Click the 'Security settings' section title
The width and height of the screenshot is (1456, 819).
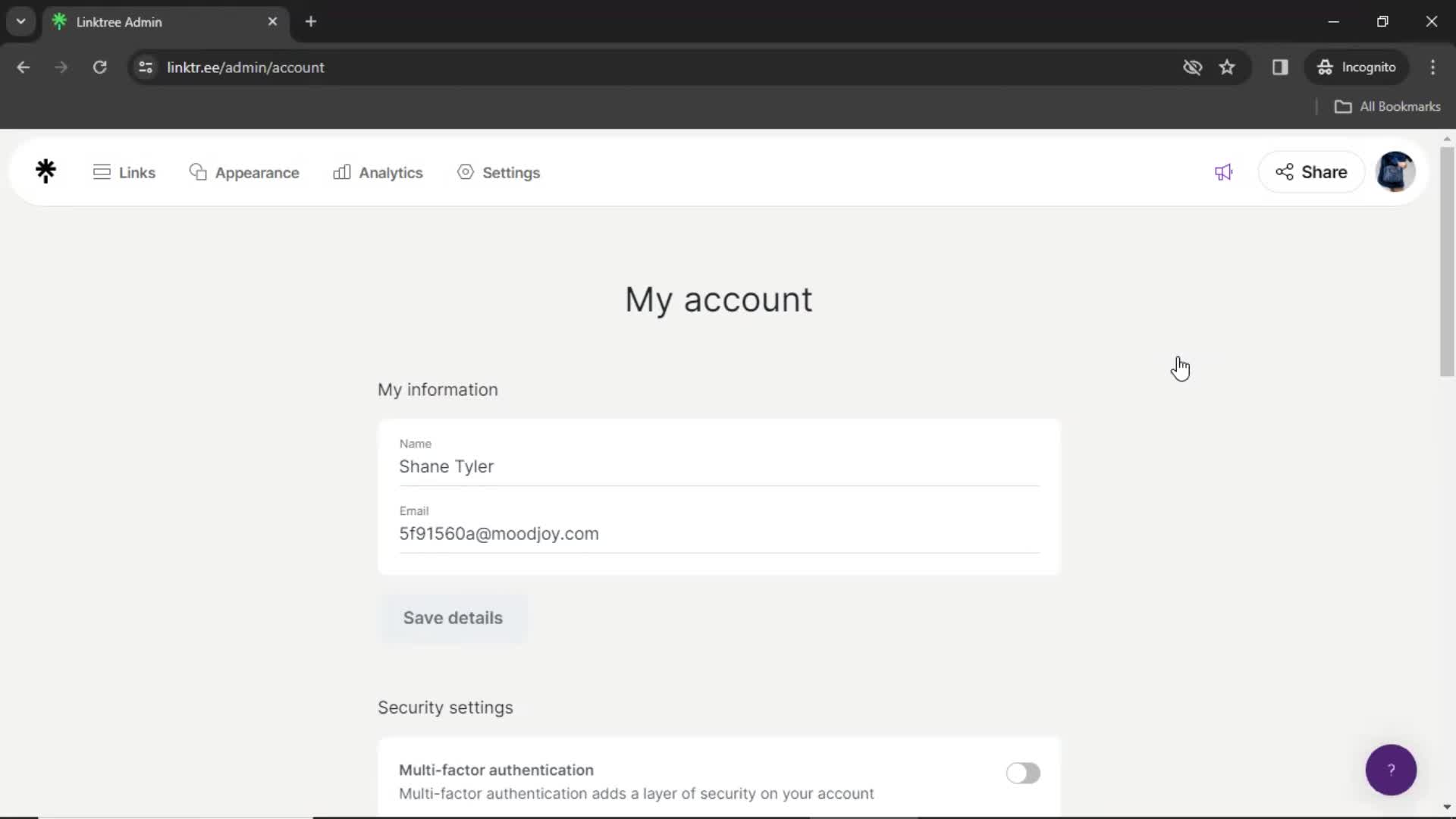[x=445, y=707]
